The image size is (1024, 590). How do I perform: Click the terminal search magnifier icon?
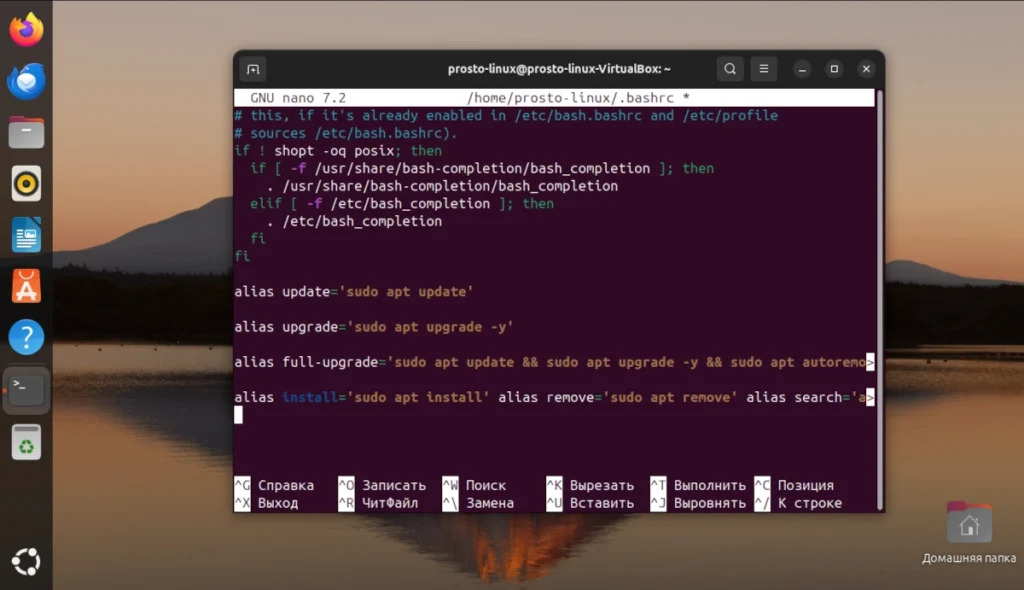(x=730, y=69)
